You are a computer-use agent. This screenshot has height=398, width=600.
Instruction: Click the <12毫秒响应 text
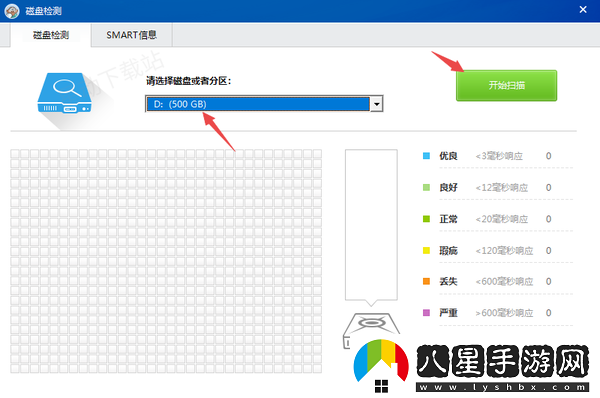pos(502,188)
